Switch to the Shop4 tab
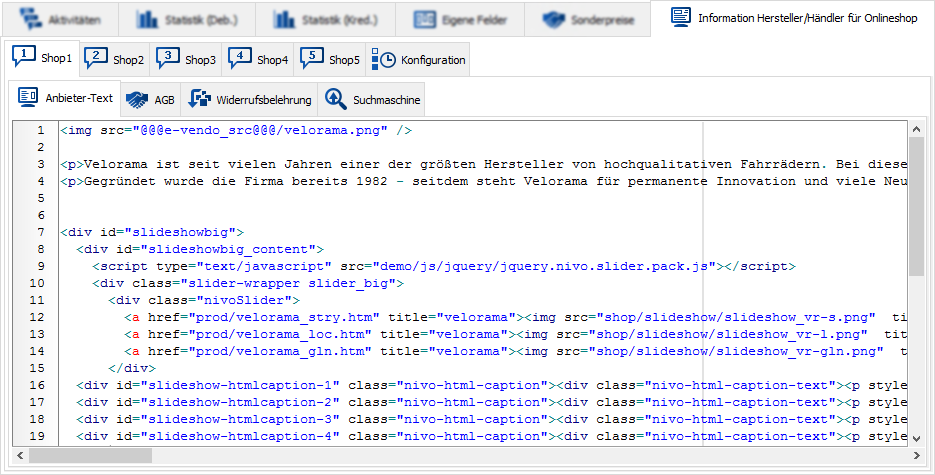The width and height of the screenshot is (935, 475). [x=258, y=60]
